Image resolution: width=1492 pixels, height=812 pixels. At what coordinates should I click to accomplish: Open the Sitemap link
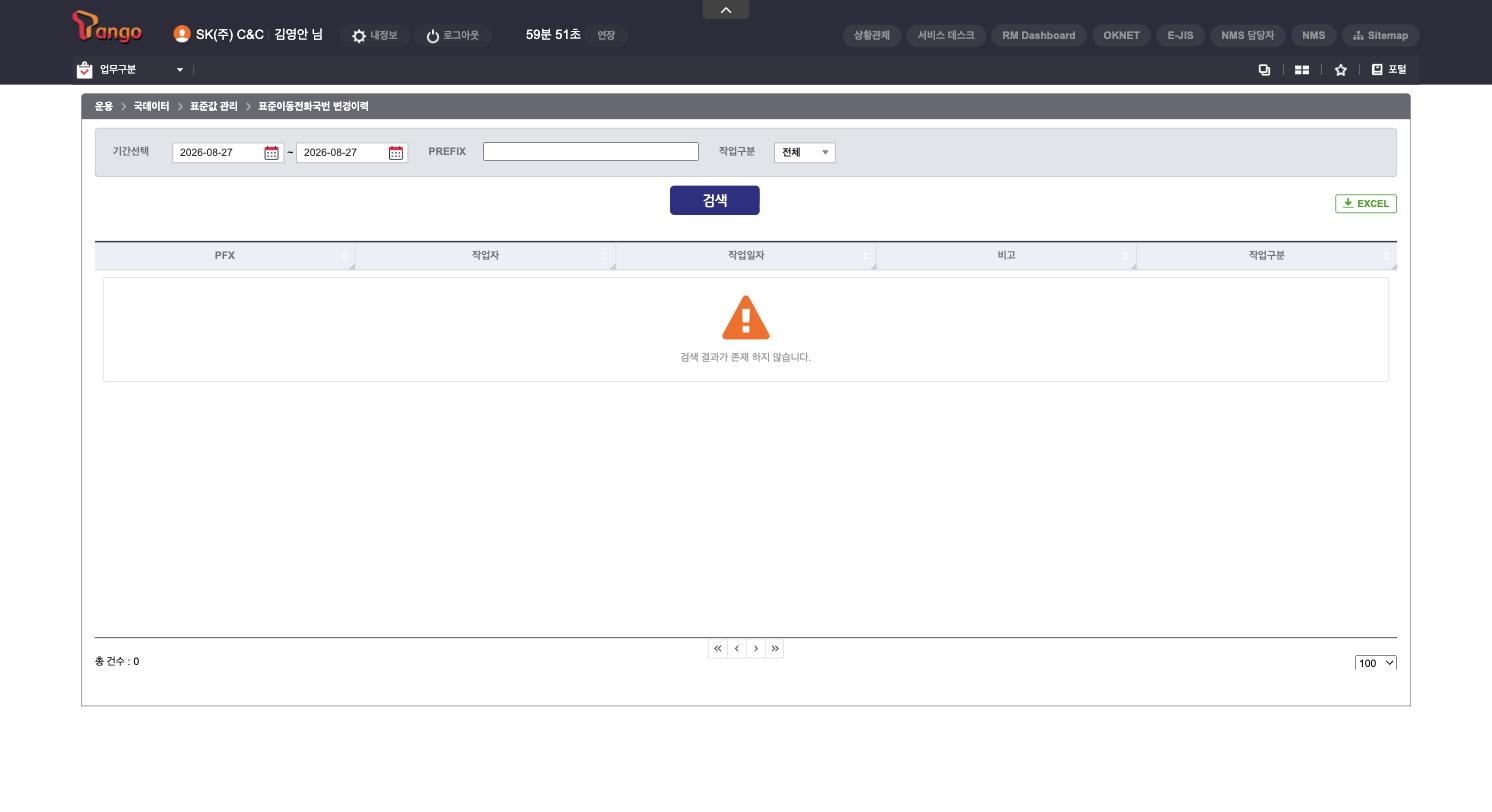point(1380,36)
